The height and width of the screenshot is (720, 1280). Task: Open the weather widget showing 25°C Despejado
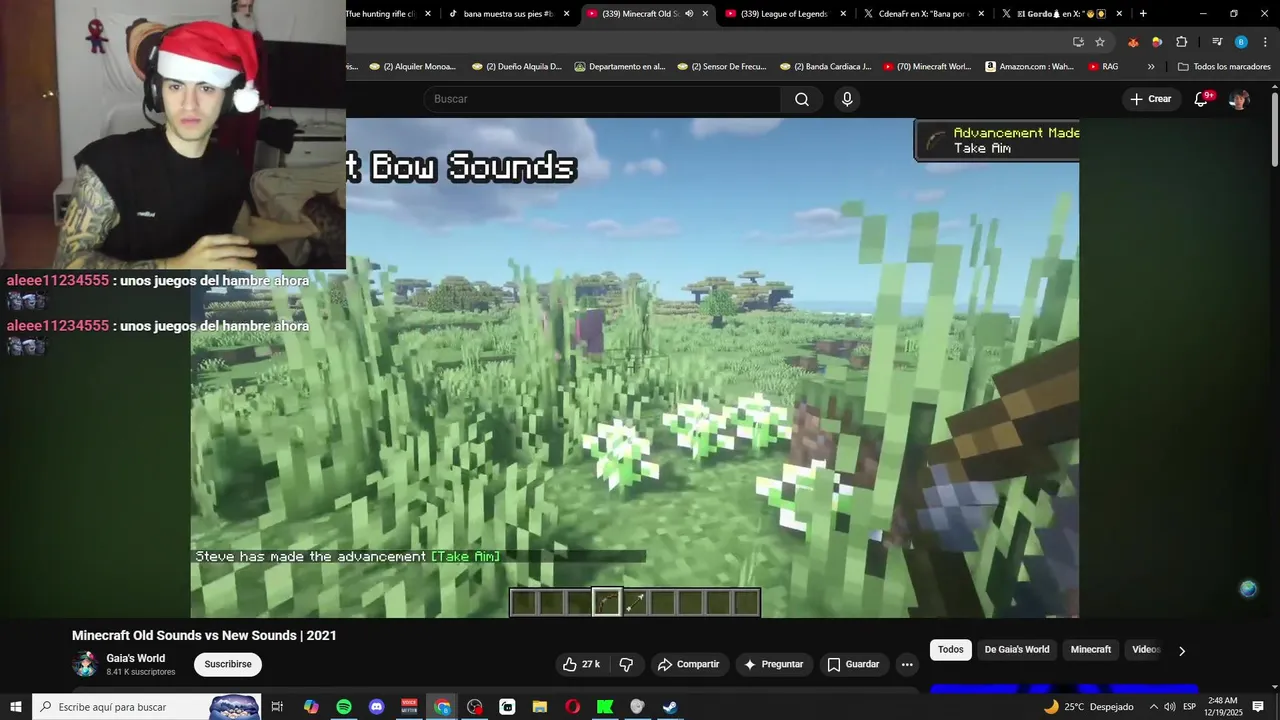(1088, 707)
